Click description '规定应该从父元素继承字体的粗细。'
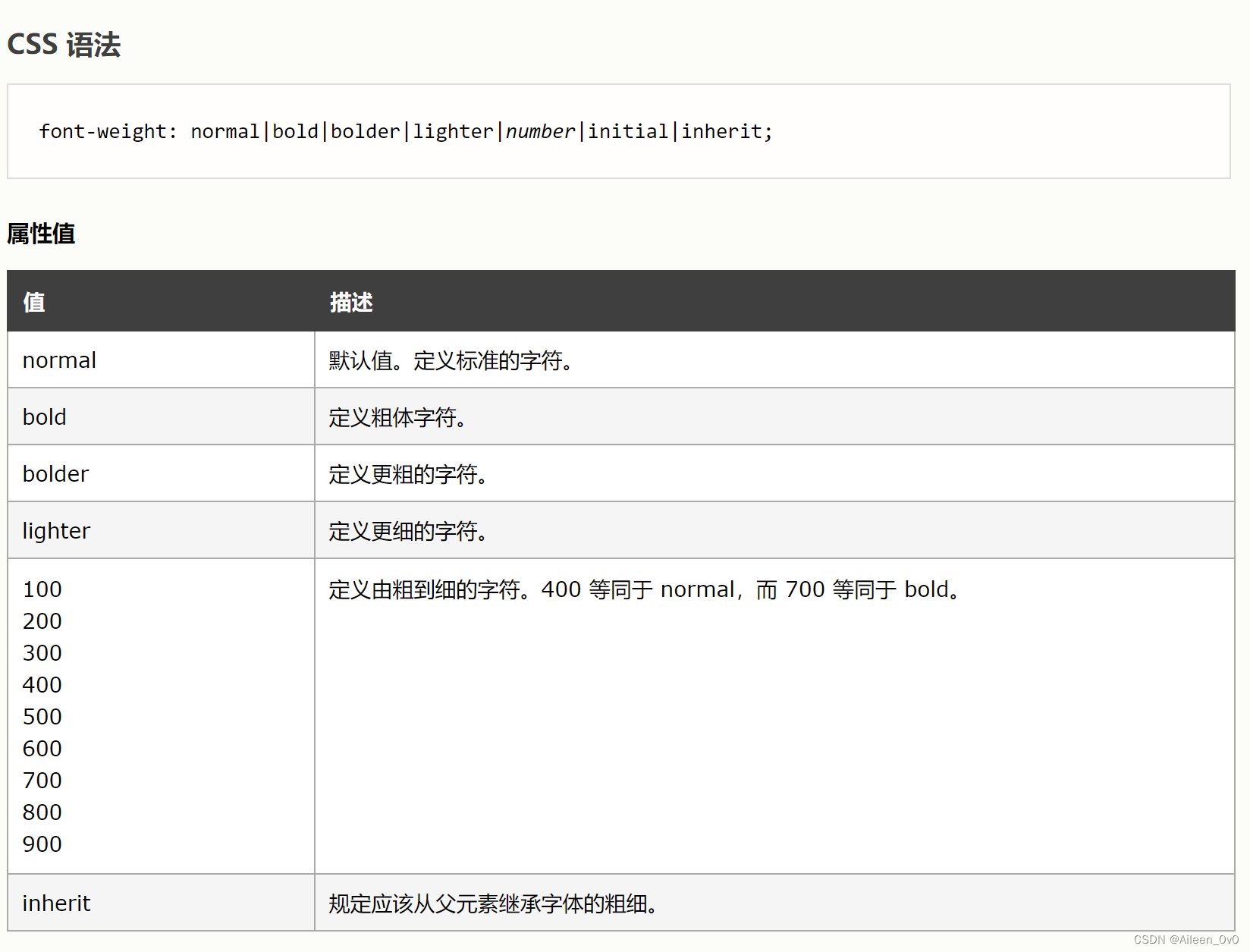This screenshot has width=1250, height=952. tap(495, 903)
